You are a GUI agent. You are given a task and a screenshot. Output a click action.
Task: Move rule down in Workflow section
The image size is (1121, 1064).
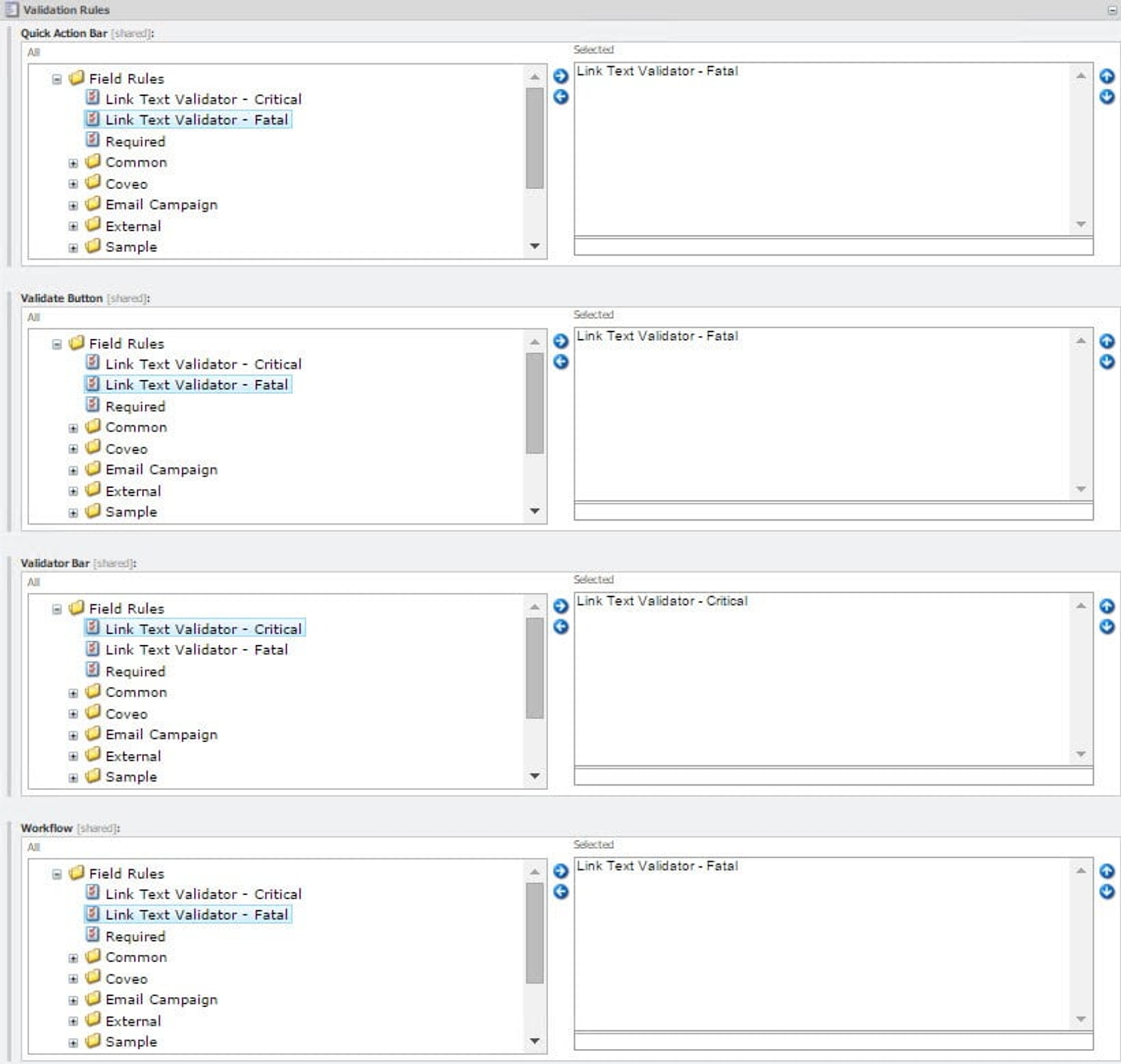tap(1107, 892)
